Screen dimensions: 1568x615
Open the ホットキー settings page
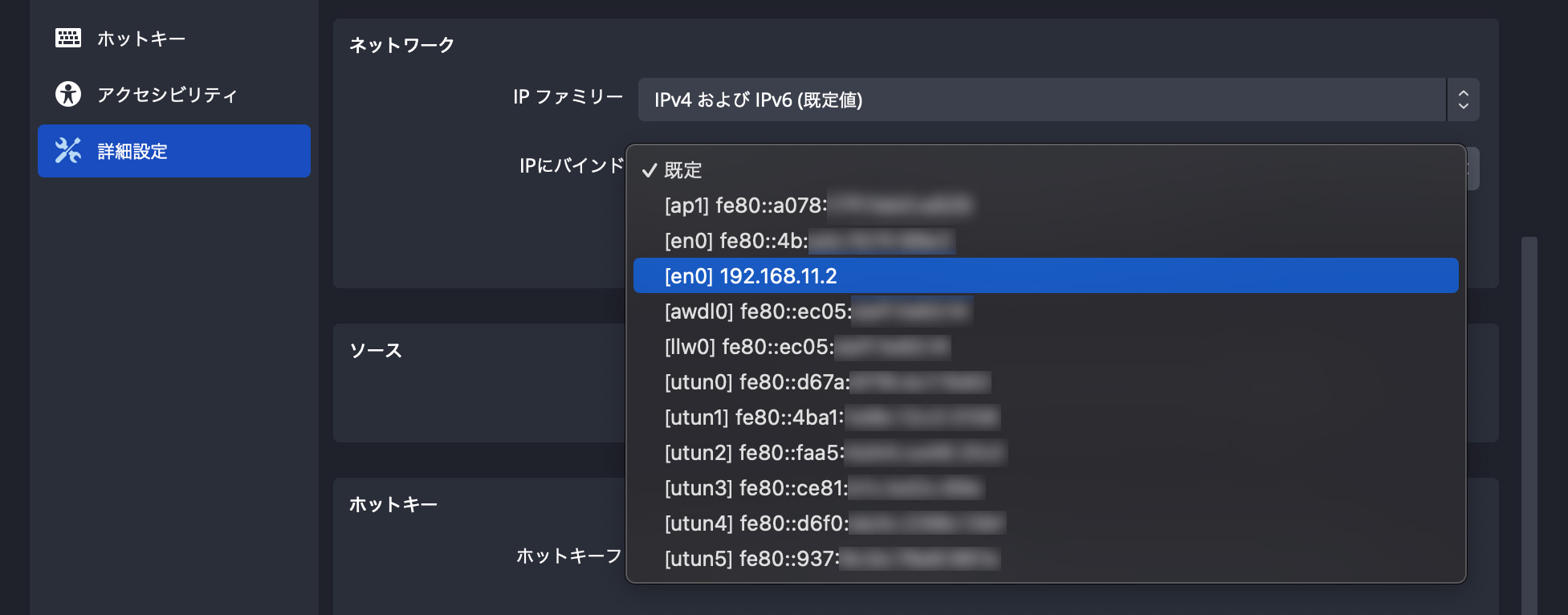(141, 39)
